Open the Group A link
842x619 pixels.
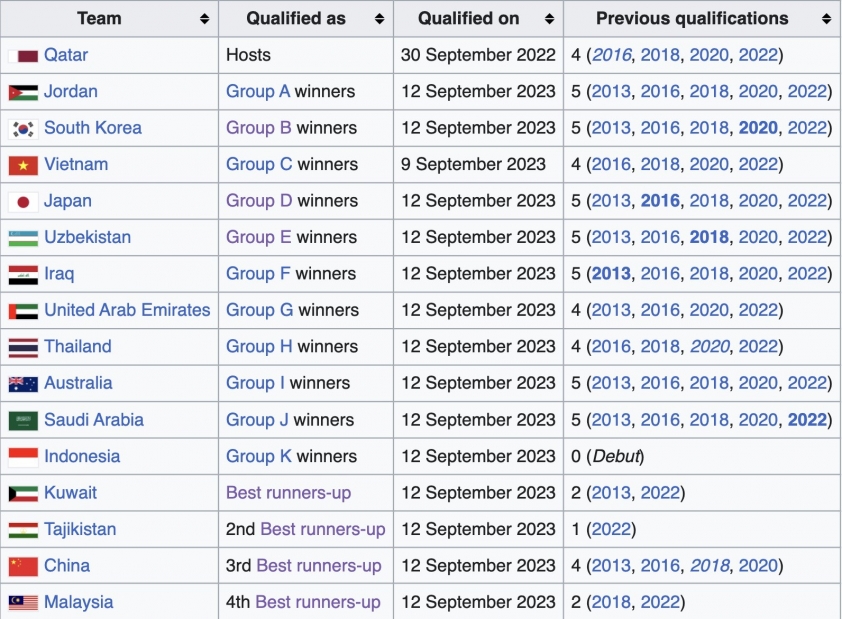pyautogui.click(x=258, y=91)
